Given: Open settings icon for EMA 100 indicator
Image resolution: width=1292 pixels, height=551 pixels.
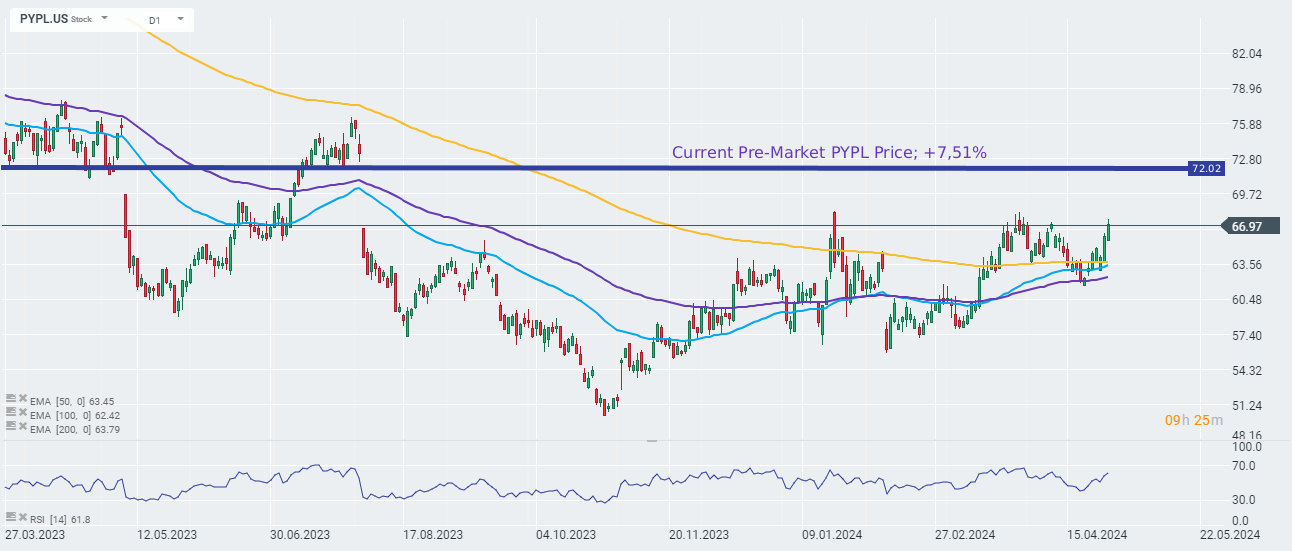Looking at the screenshot, I should (10, 414).
